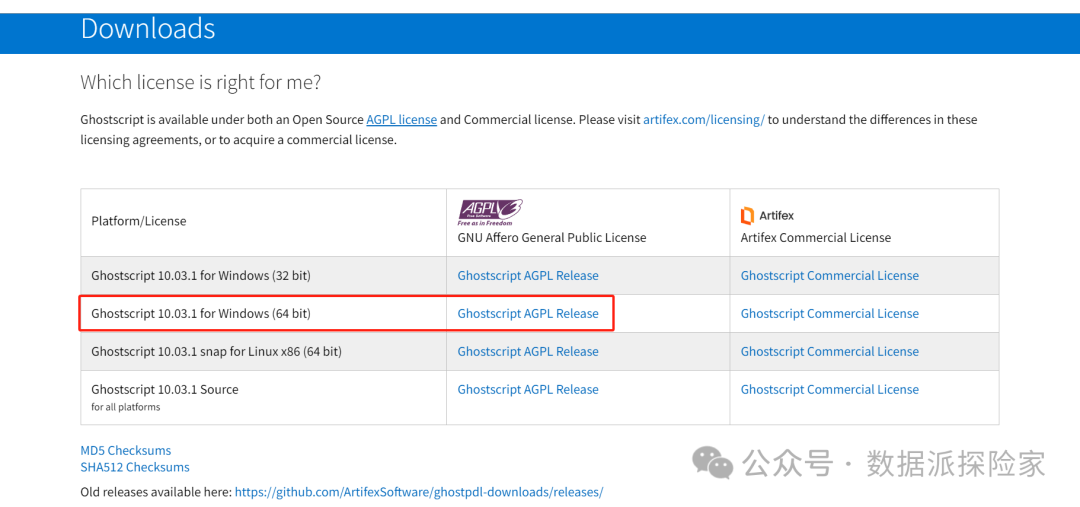Screen dimensions: 1080x507
Task: Open the ghostpdl-downloads GitHub releases link
Action: point(419,492)
